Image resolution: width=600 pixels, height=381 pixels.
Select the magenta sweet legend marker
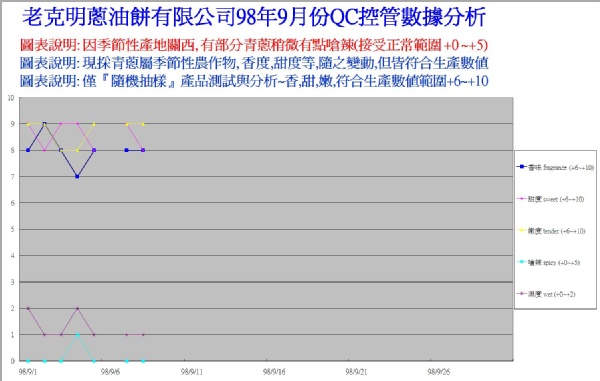[x=522, y=199]
